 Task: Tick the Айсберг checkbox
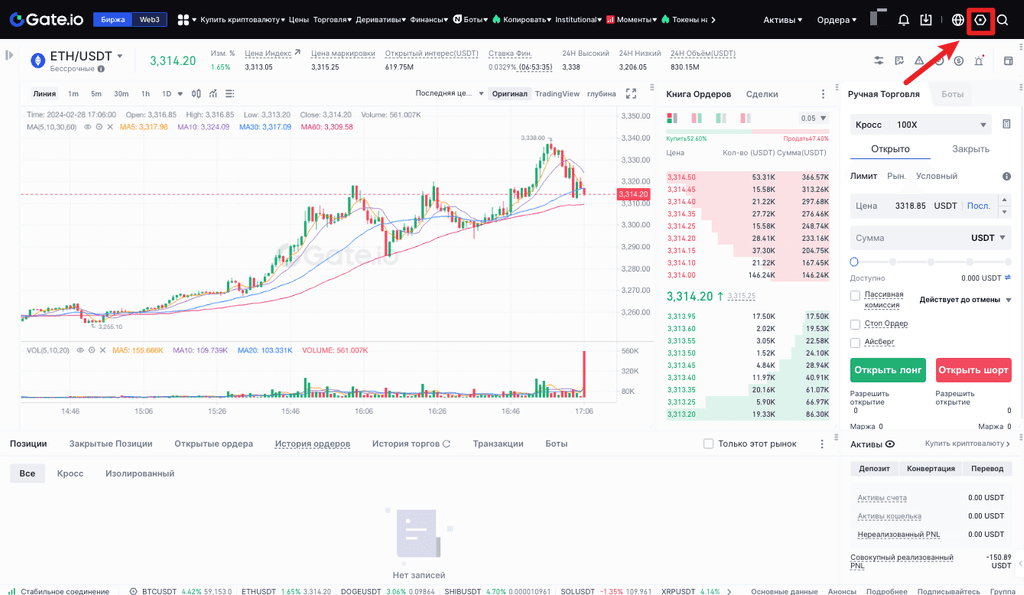point(855,343)
